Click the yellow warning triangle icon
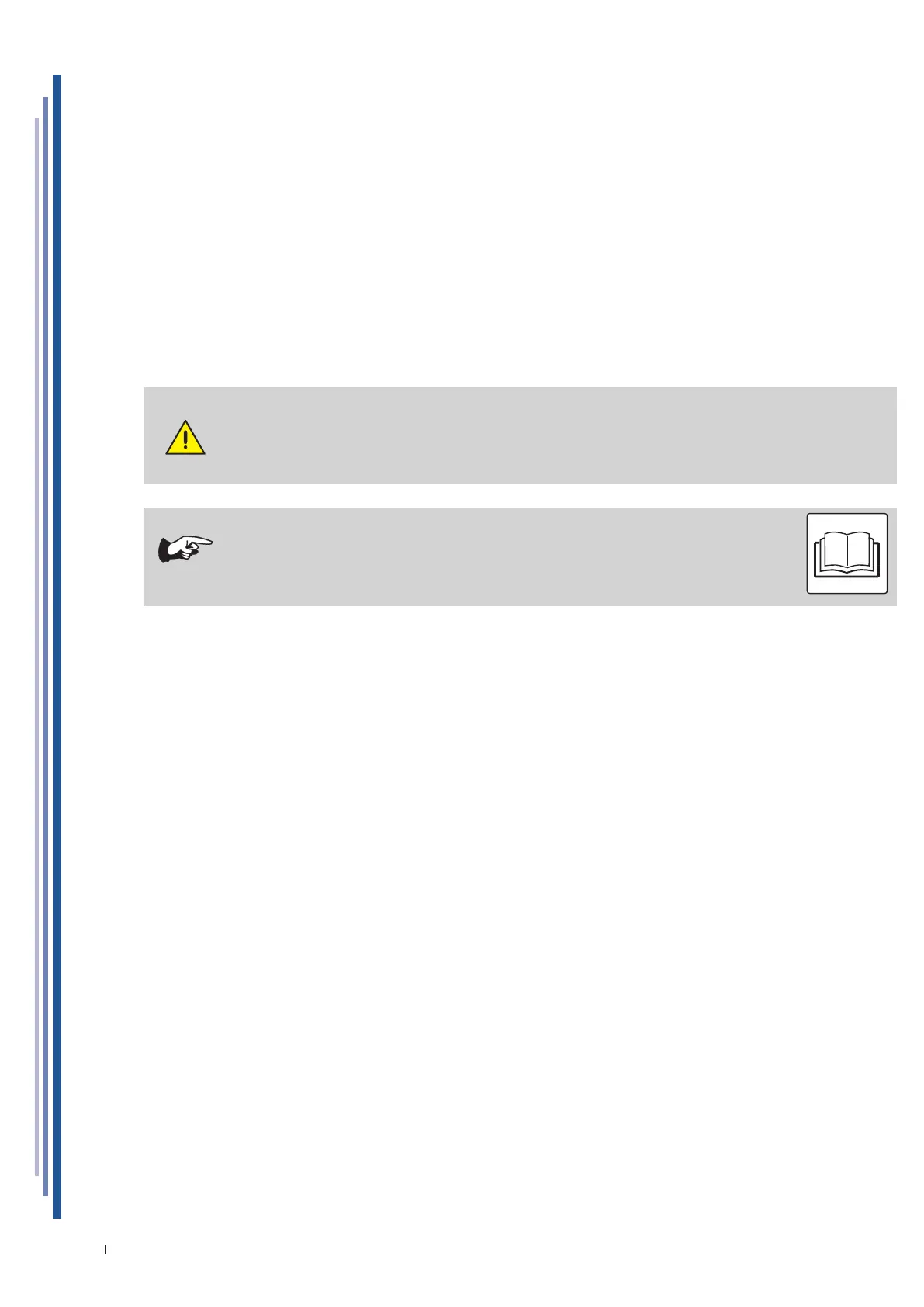The height and width of the screenshot is (1307, 924). click(x=185, y=438)
